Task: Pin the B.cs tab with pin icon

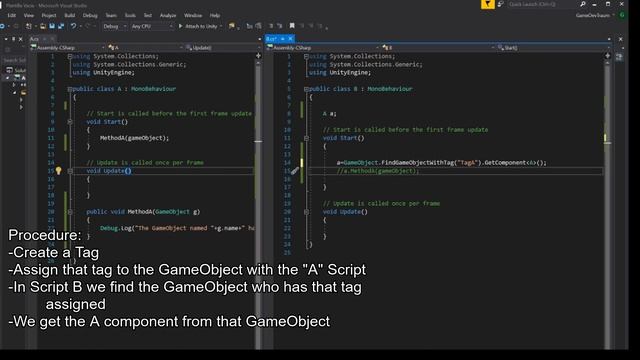Action: click(282, 39)
